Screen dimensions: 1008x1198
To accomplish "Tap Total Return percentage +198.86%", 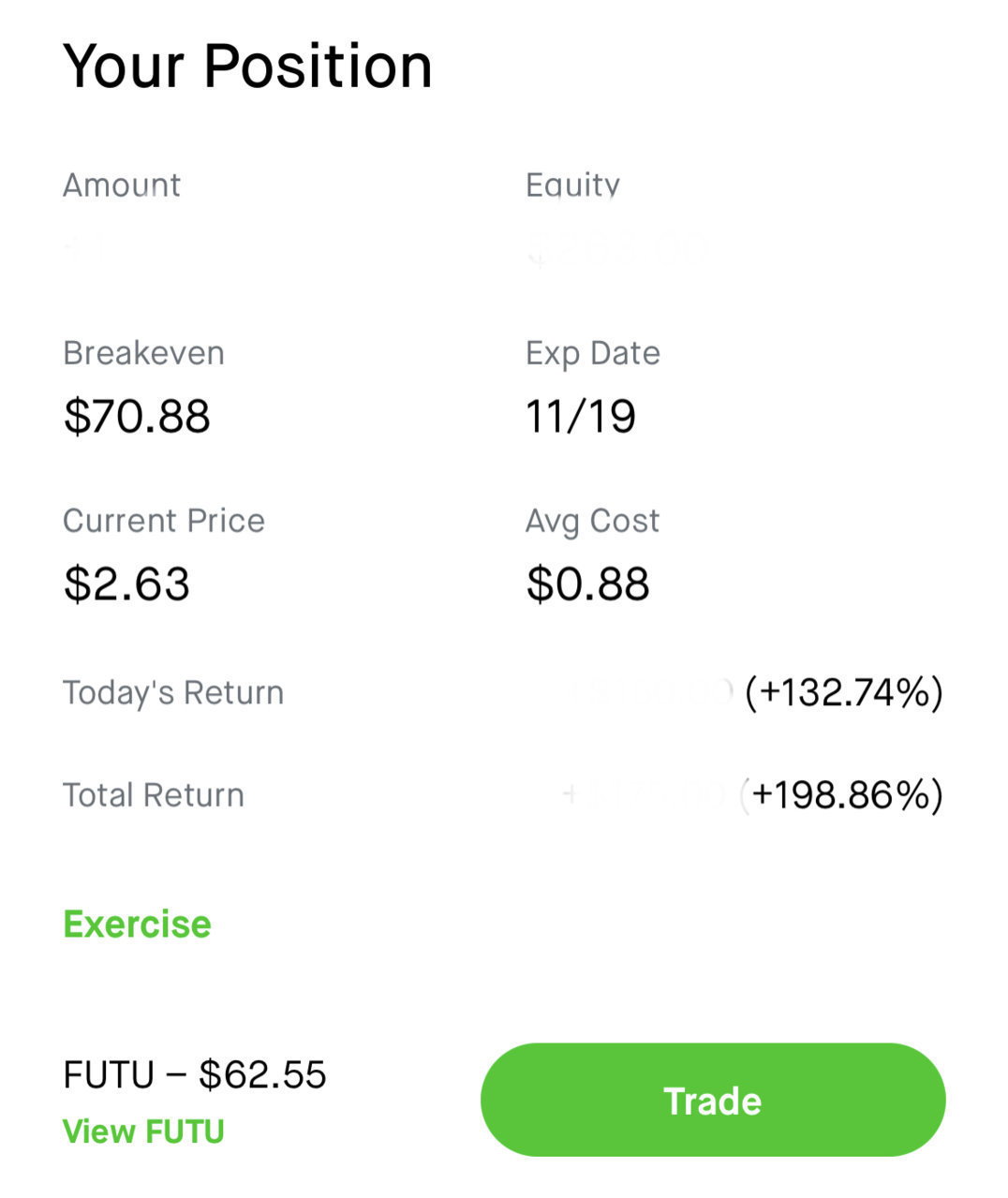I will coord(844,794).
